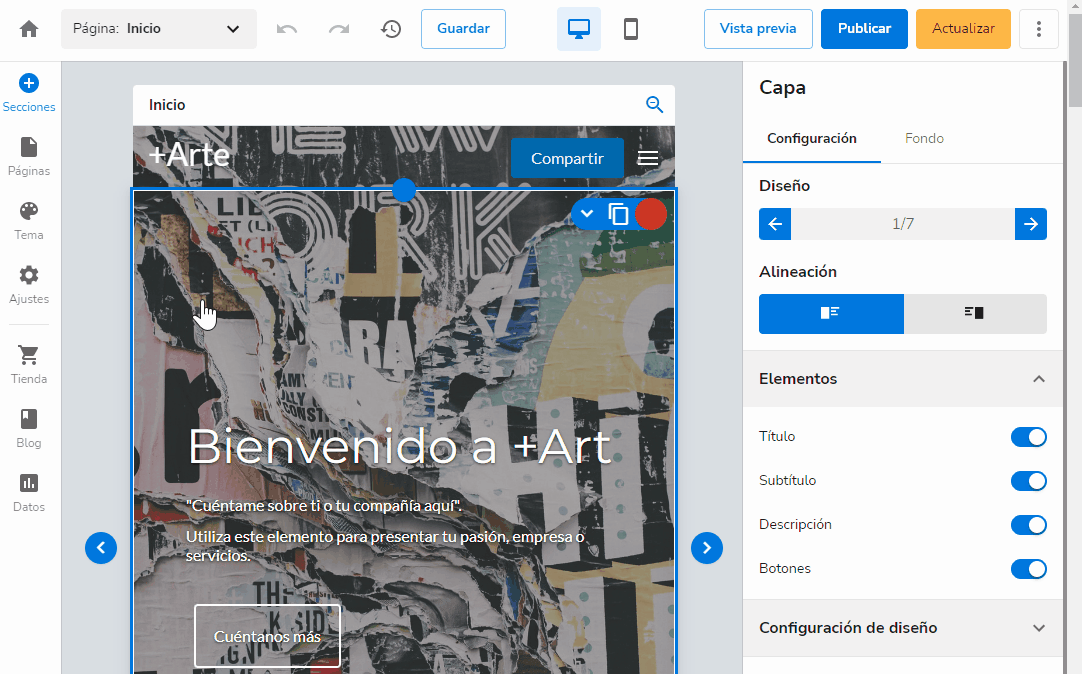The image size is (1082, 674).
Task: Set Alineación to right layout
Action: pos(975,314)
